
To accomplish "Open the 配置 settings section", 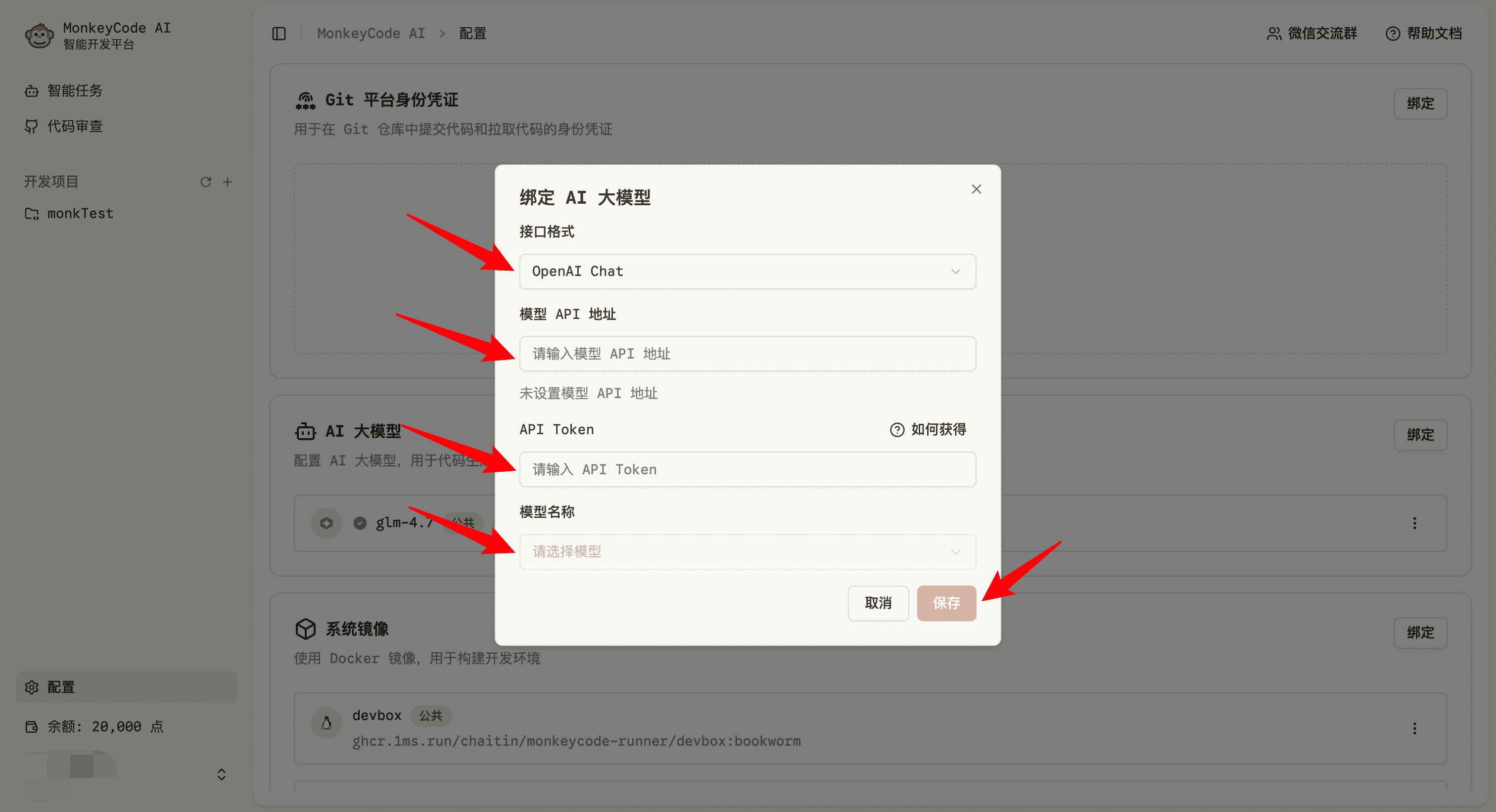I will point(60,687).
